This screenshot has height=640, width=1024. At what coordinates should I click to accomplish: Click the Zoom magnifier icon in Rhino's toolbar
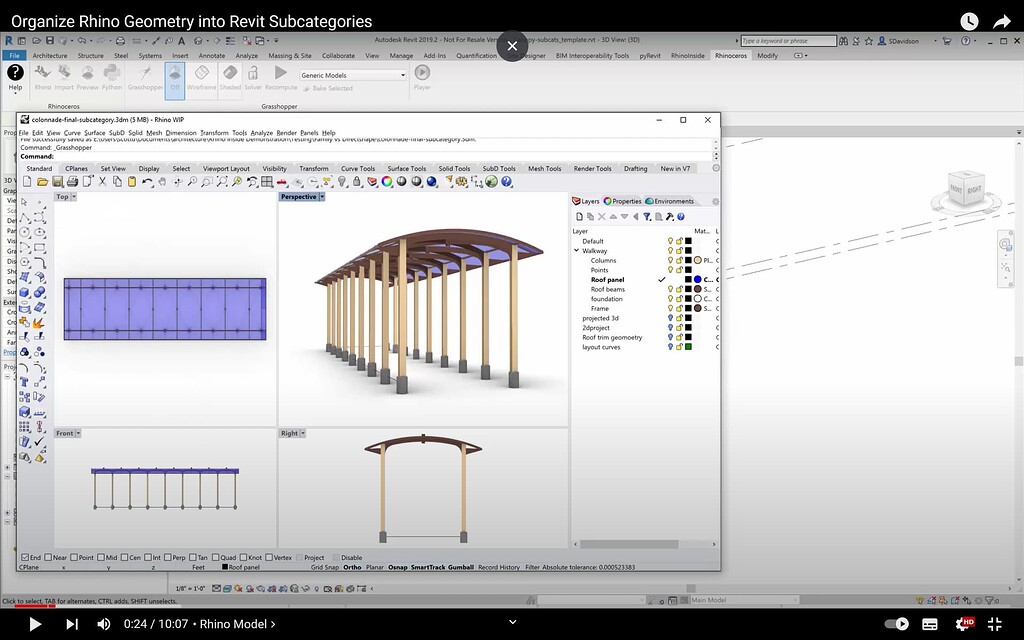pyautogui.click(x=192, y=181)
